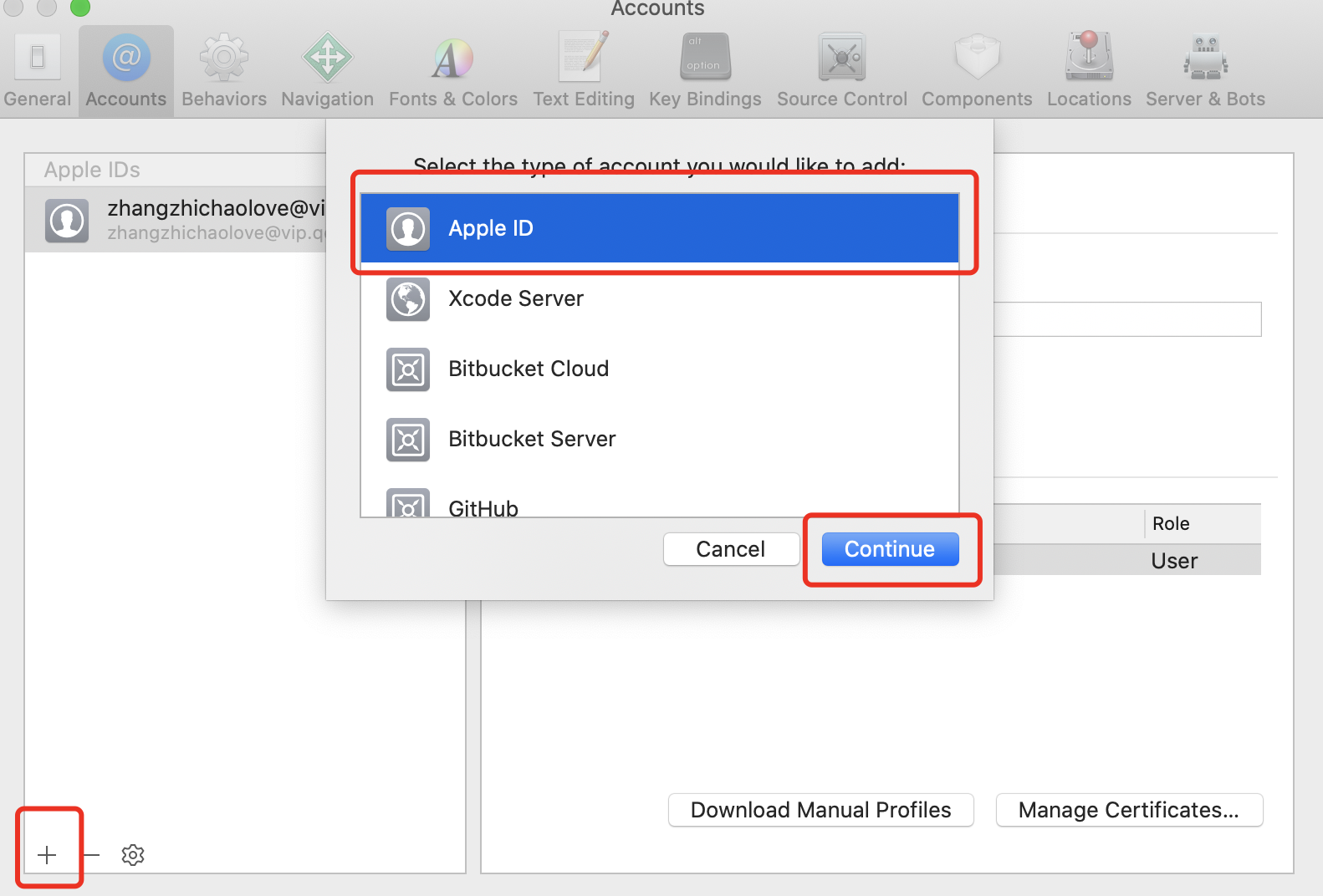
Task: Choose Bitbucket Server account type
Action: (659, 440)
